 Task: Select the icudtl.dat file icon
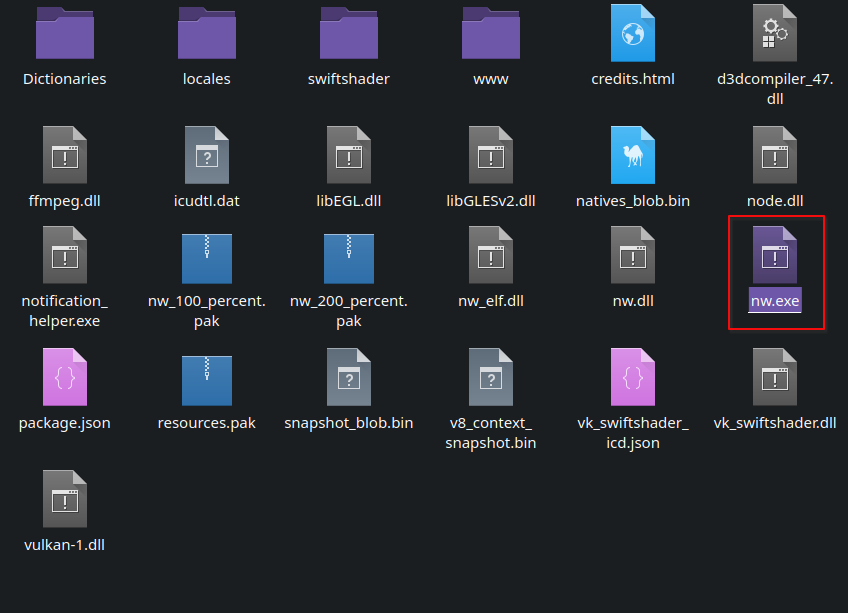pos(207,155)
